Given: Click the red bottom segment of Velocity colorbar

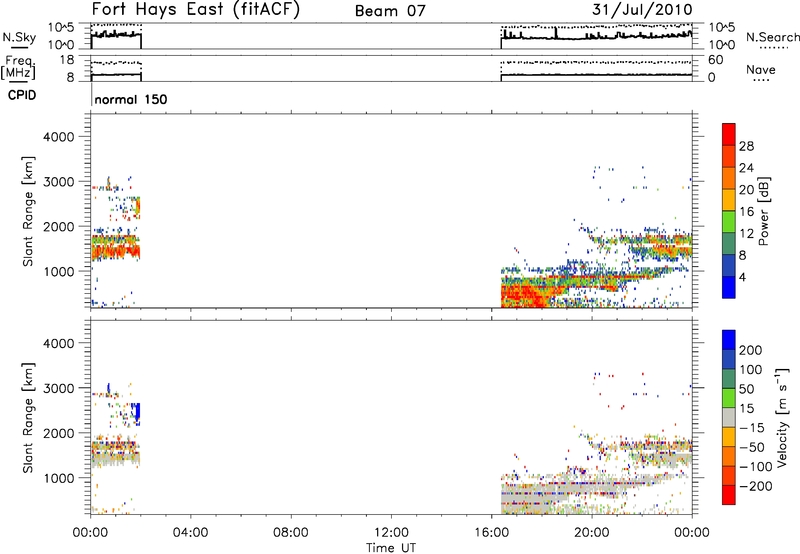Looking at the screenshot, I should [x=729, y=495].
